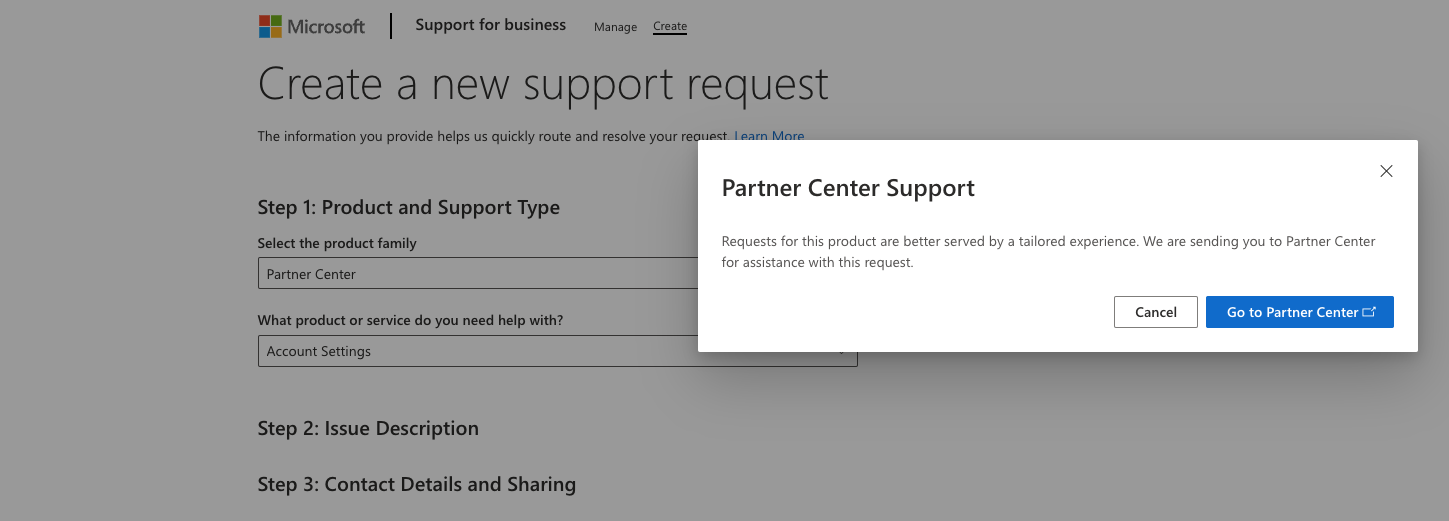Click Step 1: Product and Support Type heading

(409, 207)
